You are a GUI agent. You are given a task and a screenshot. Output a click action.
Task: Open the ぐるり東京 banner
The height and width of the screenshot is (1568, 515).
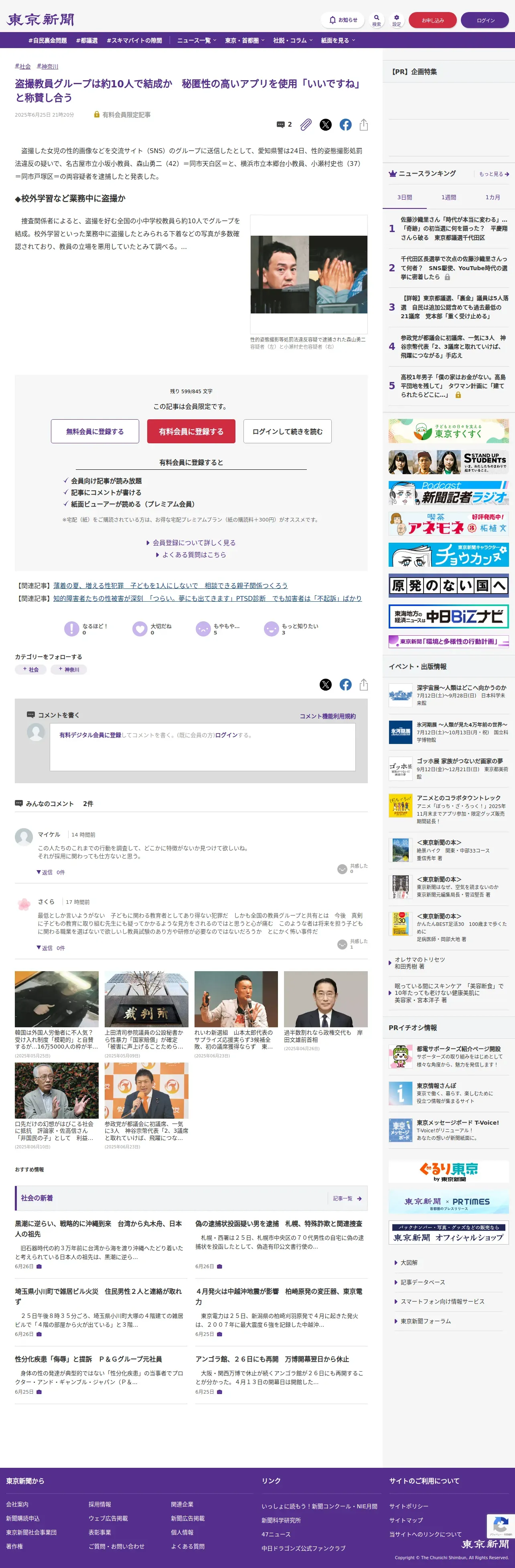point(448,1171)
